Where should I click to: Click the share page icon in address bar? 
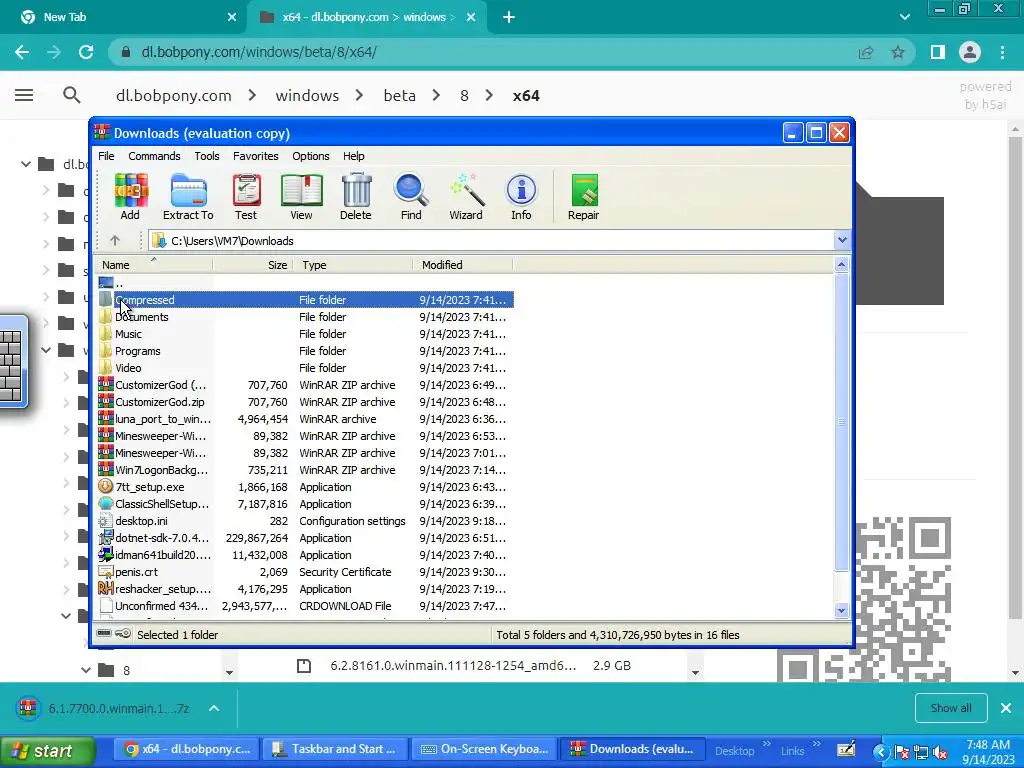[866, 52]
